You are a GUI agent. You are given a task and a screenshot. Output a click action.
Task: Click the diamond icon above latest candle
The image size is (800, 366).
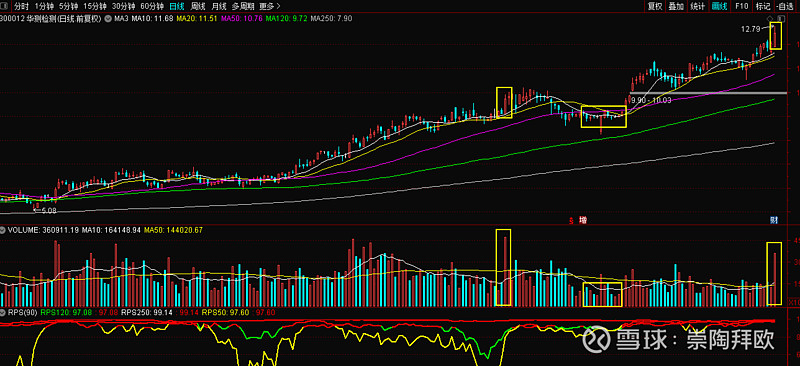770,19
